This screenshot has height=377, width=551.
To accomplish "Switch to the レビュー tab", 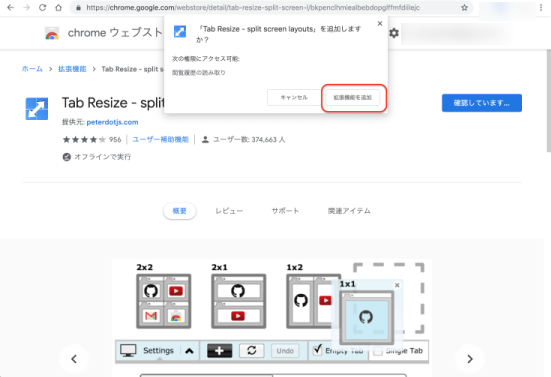I will tap(229, 211).
